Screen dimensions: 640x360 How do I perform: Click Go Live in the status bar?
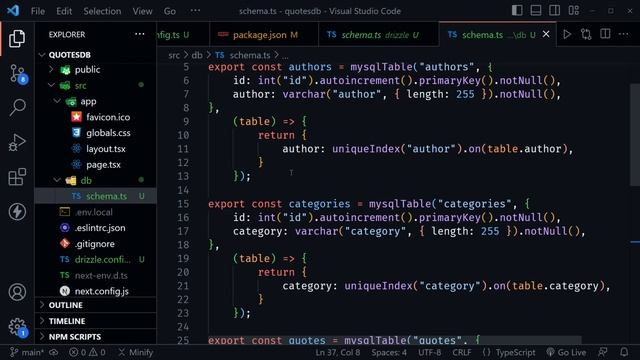coord(566,352)
